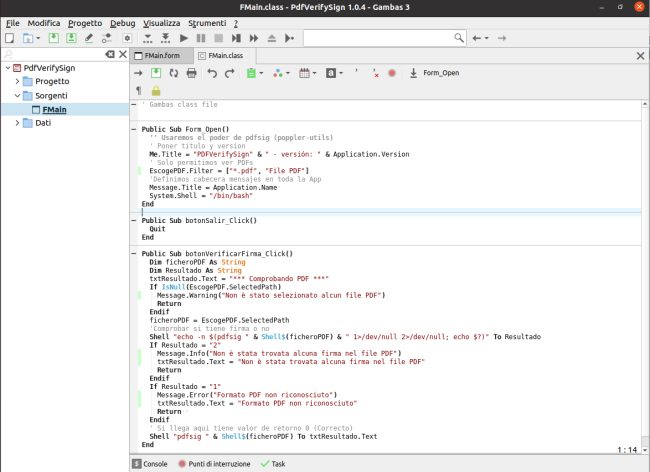The height and width of the screenshot is (472, 650).
Task: Open the dropdown beside the 'a' icon
Action: [x=341, y=73]
